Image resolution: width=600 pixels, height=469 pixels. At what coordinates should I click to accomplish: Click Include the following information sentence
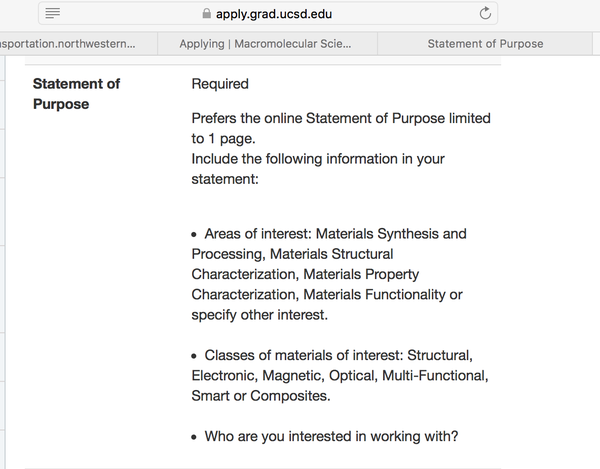click(x=318, y=169)
